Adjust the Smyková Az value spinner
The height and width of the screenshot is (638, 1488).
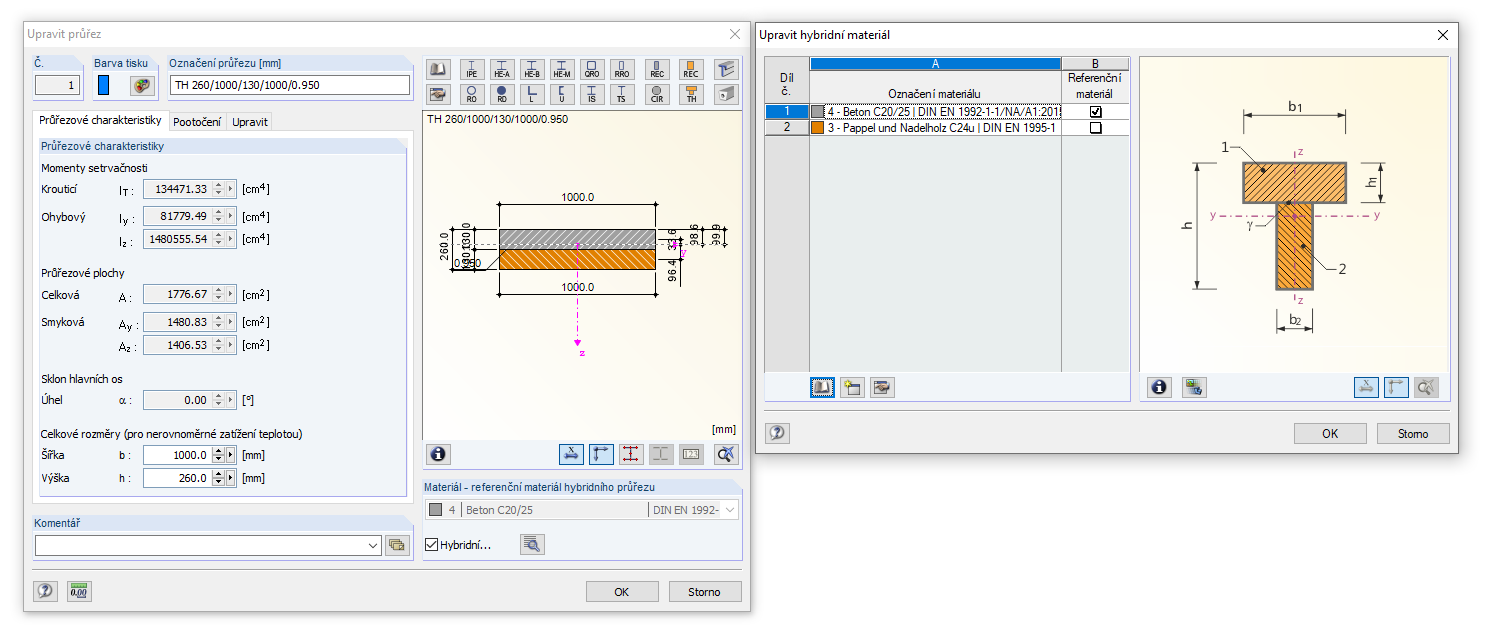[x=218, y=345]
